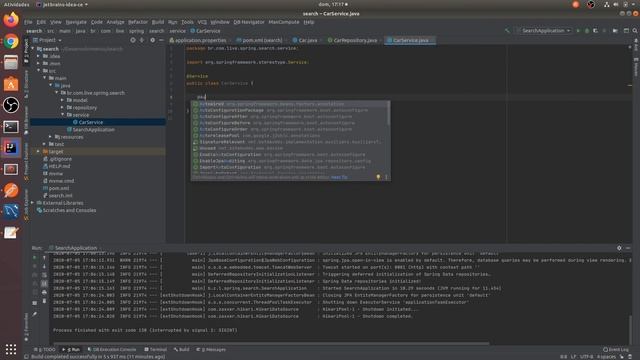Open the Analyze menu
This screenshot has width=640, height=360.
point(115,22)
